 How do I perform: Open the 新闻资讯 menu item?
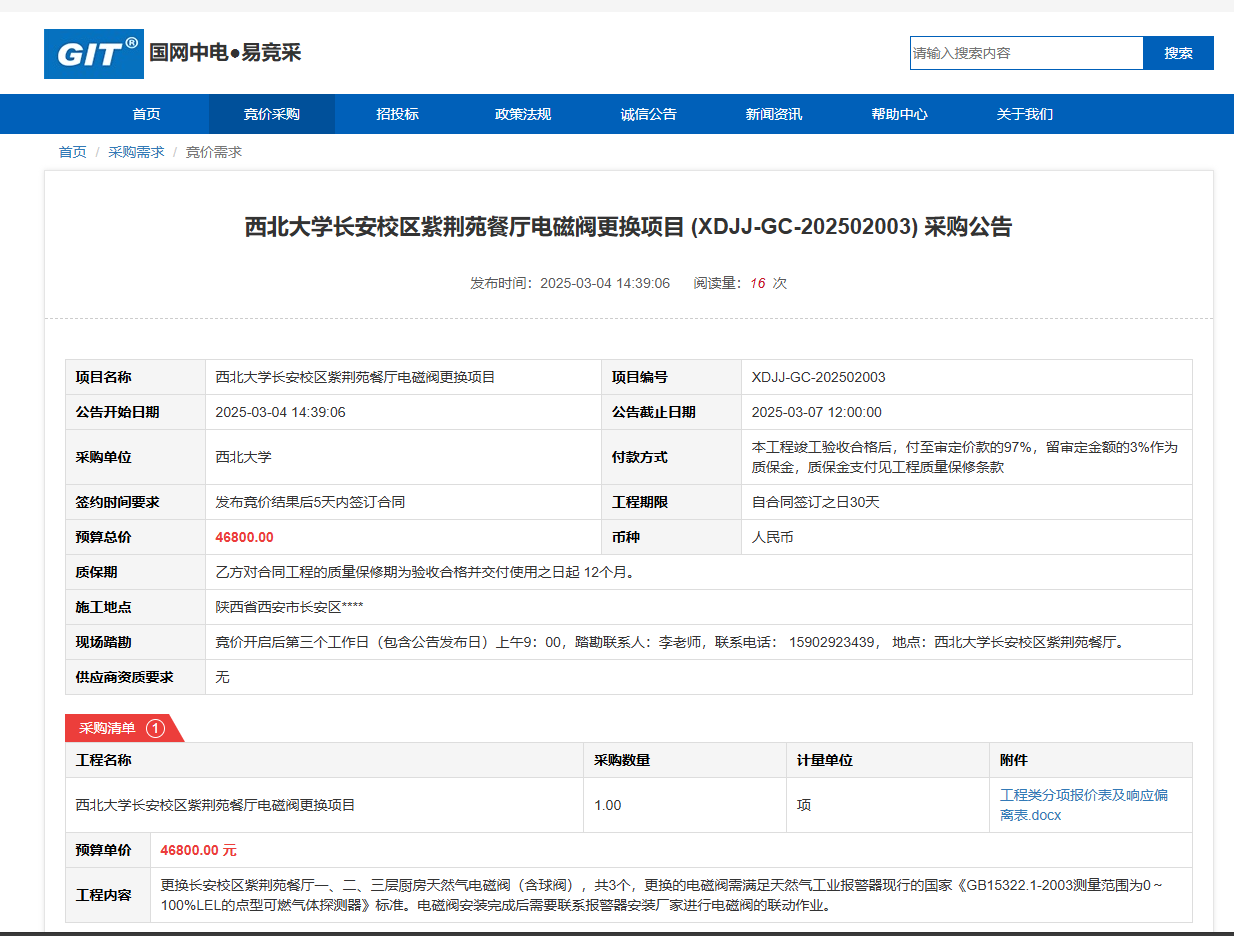773,114
